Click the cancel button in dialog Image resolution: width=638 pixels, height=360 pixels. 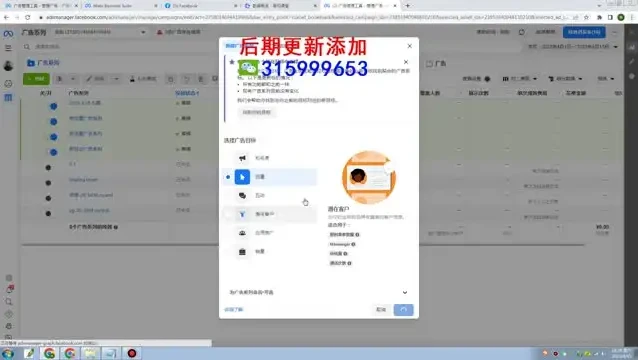click(x=381, y=310)
